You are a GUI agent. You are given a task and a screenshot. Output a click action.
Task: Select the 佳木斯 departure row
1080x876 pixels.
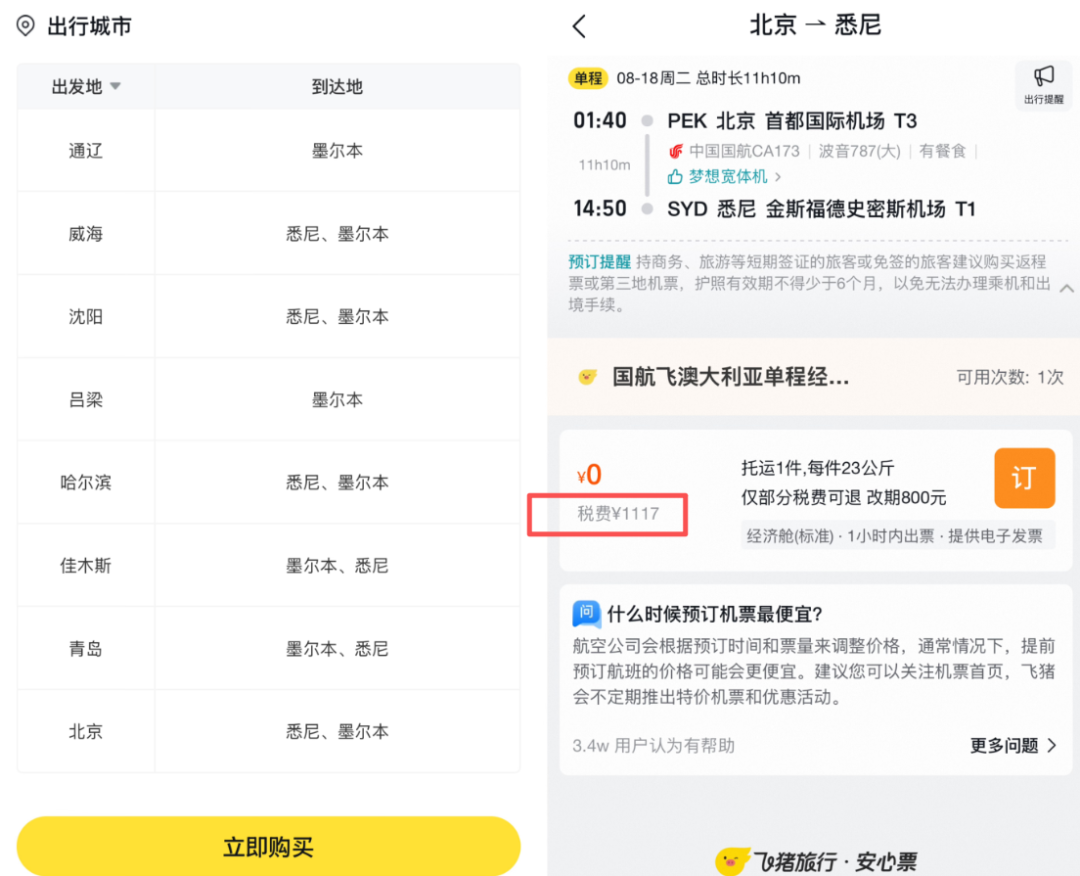coord(268,565)
